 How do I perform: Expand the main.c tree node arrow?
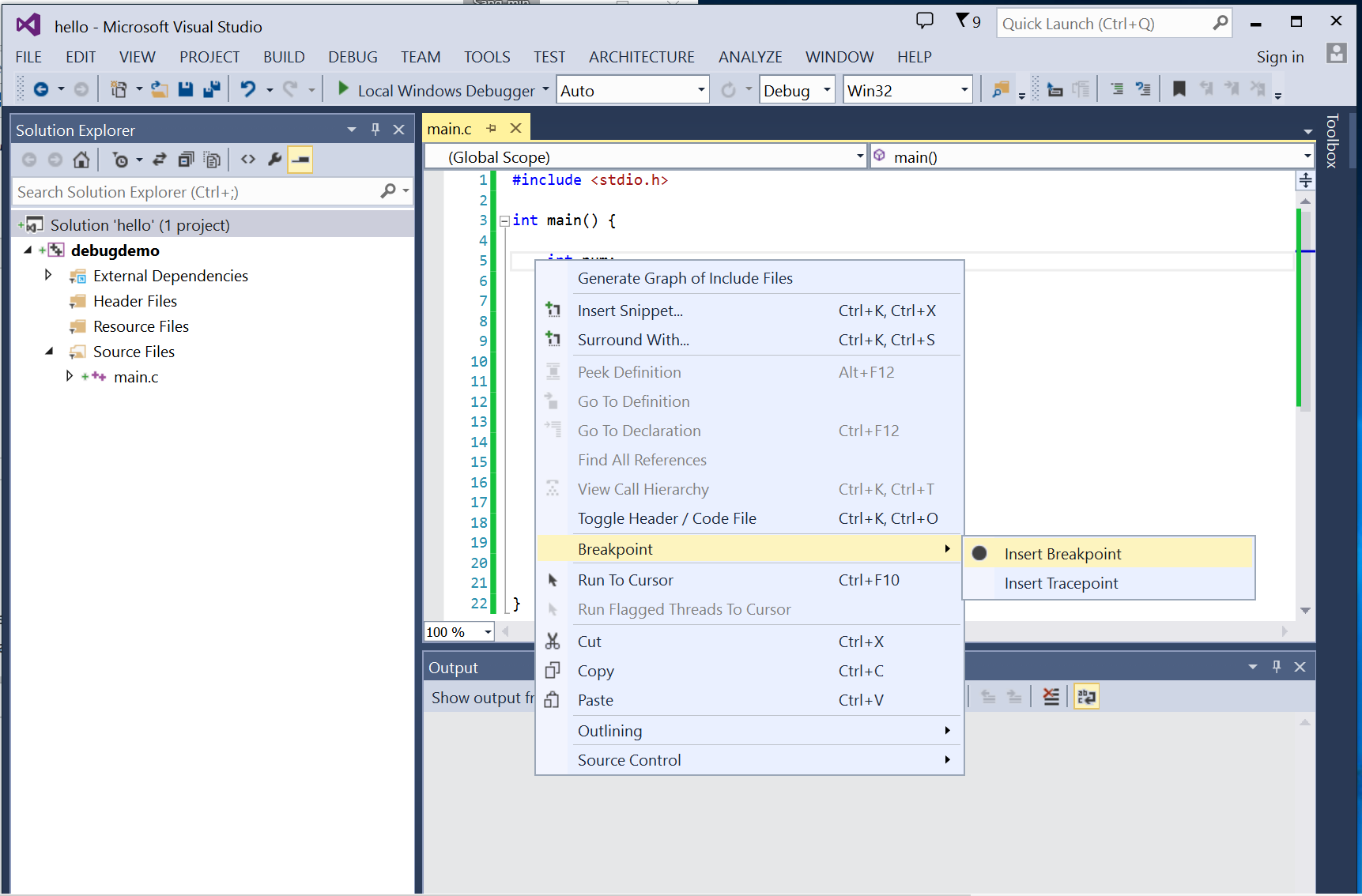pos(69,376)
